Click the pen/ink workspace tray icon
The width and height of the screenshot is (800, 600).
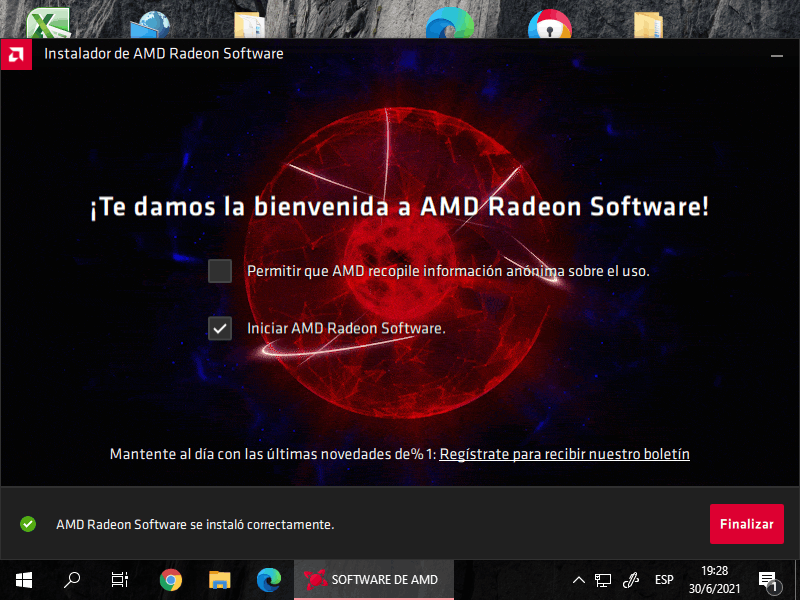631,580
